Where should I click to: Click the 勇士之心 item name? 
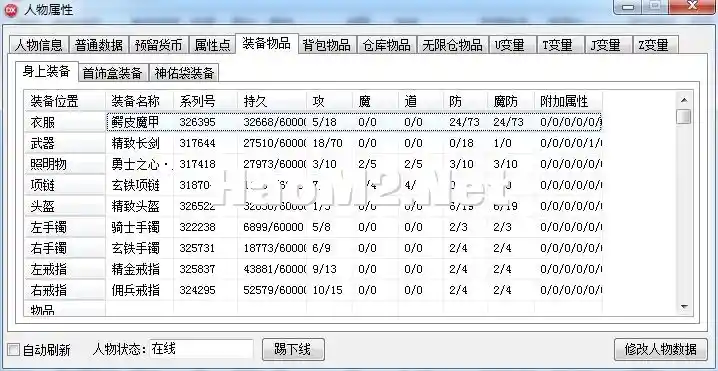tap(142, 164)
